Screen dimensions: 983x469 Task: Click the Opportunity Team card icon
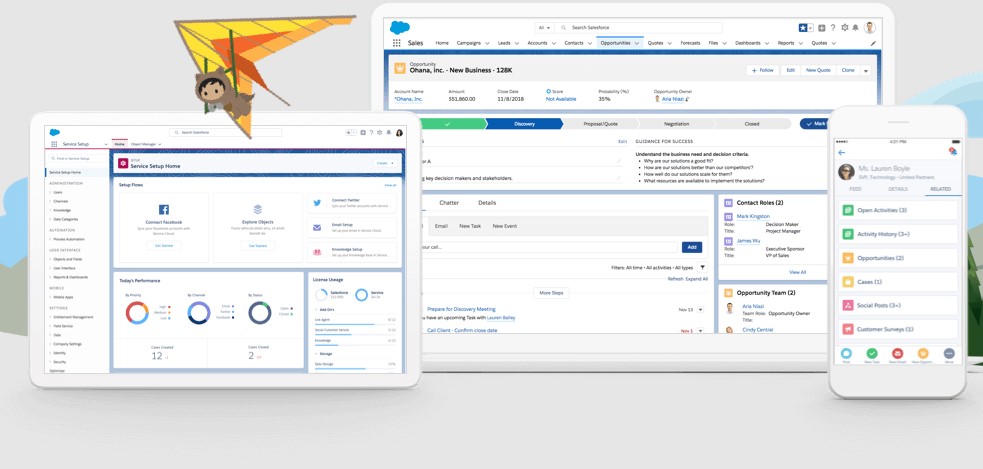(728, 293)
